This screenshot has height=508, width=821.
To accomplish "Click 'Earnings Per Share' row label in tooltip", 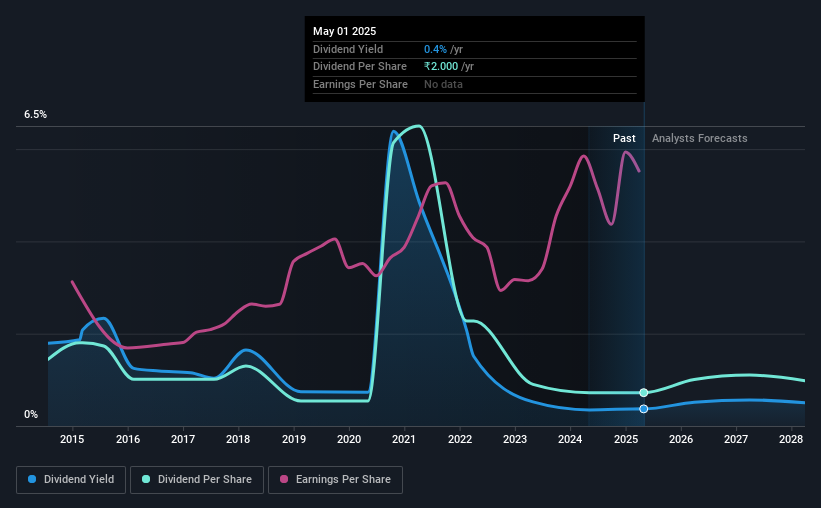I will [x=360, y=84].
